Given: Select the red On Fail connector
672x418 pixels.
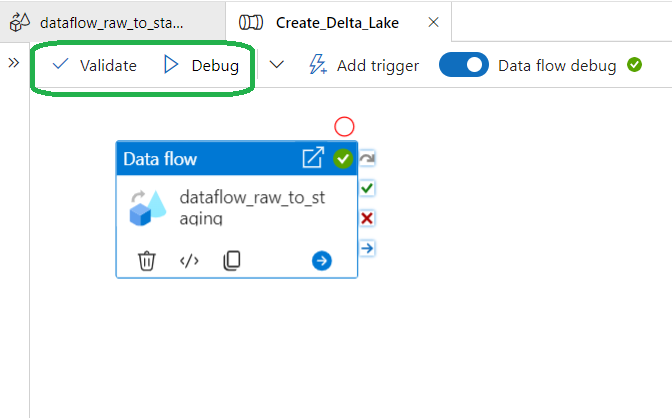Looking at the screenshot, I should (x=367, y=218).
